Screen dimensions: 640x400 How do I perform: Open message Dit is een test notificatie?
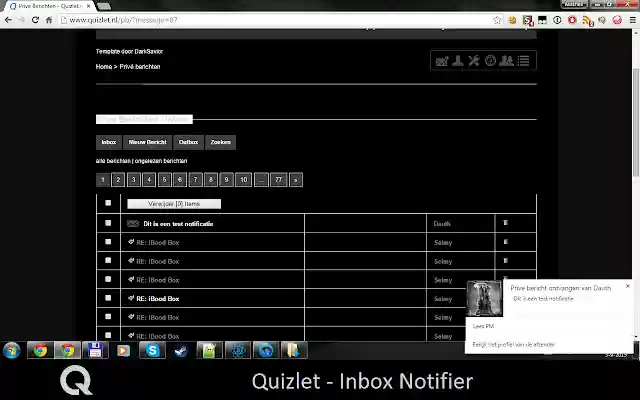178,224
